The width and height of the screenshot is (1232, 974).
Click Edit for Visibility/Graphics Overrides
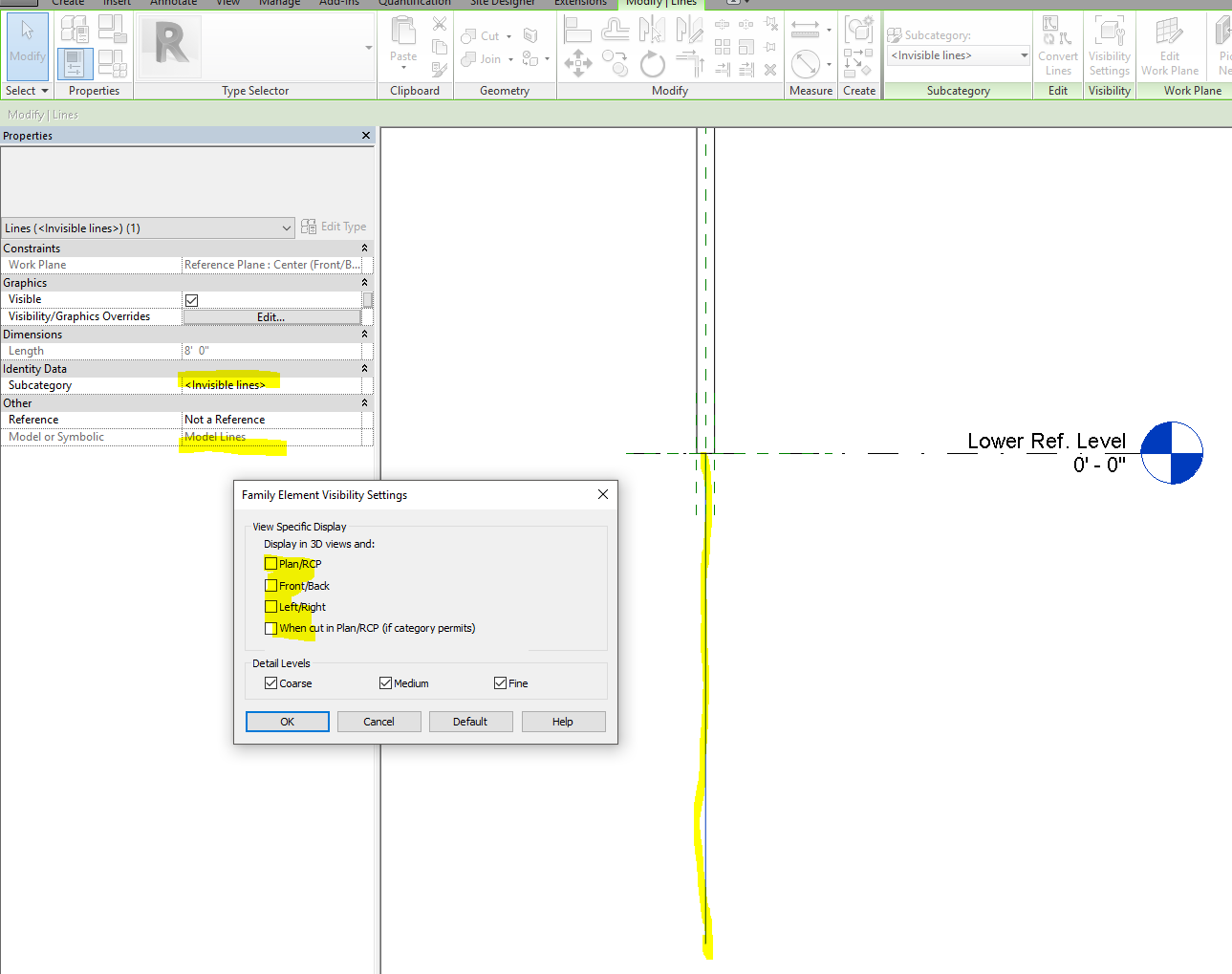[271, 316]
